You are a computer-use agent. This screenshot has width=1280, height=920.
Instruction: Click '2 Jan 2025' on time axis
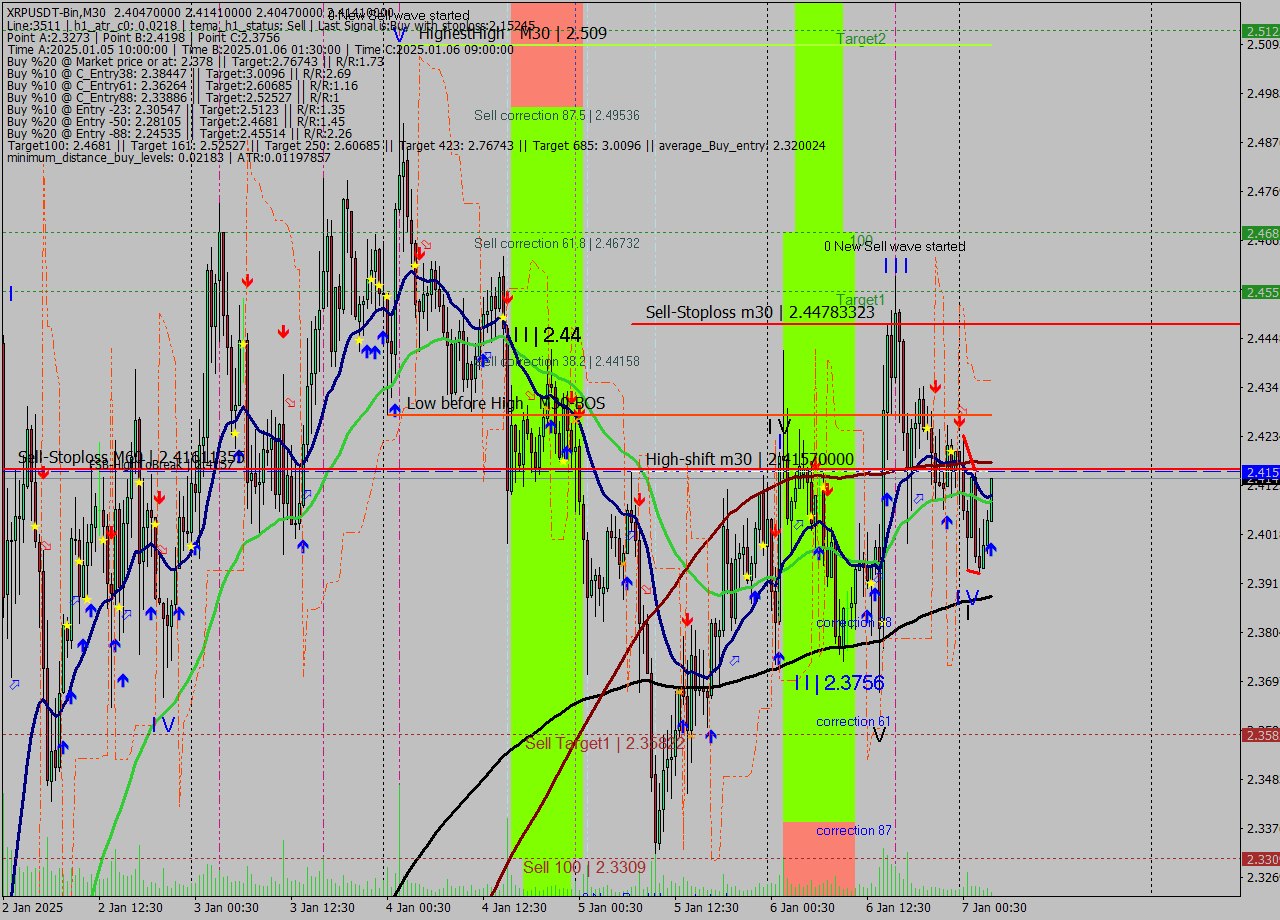point(33,908)
